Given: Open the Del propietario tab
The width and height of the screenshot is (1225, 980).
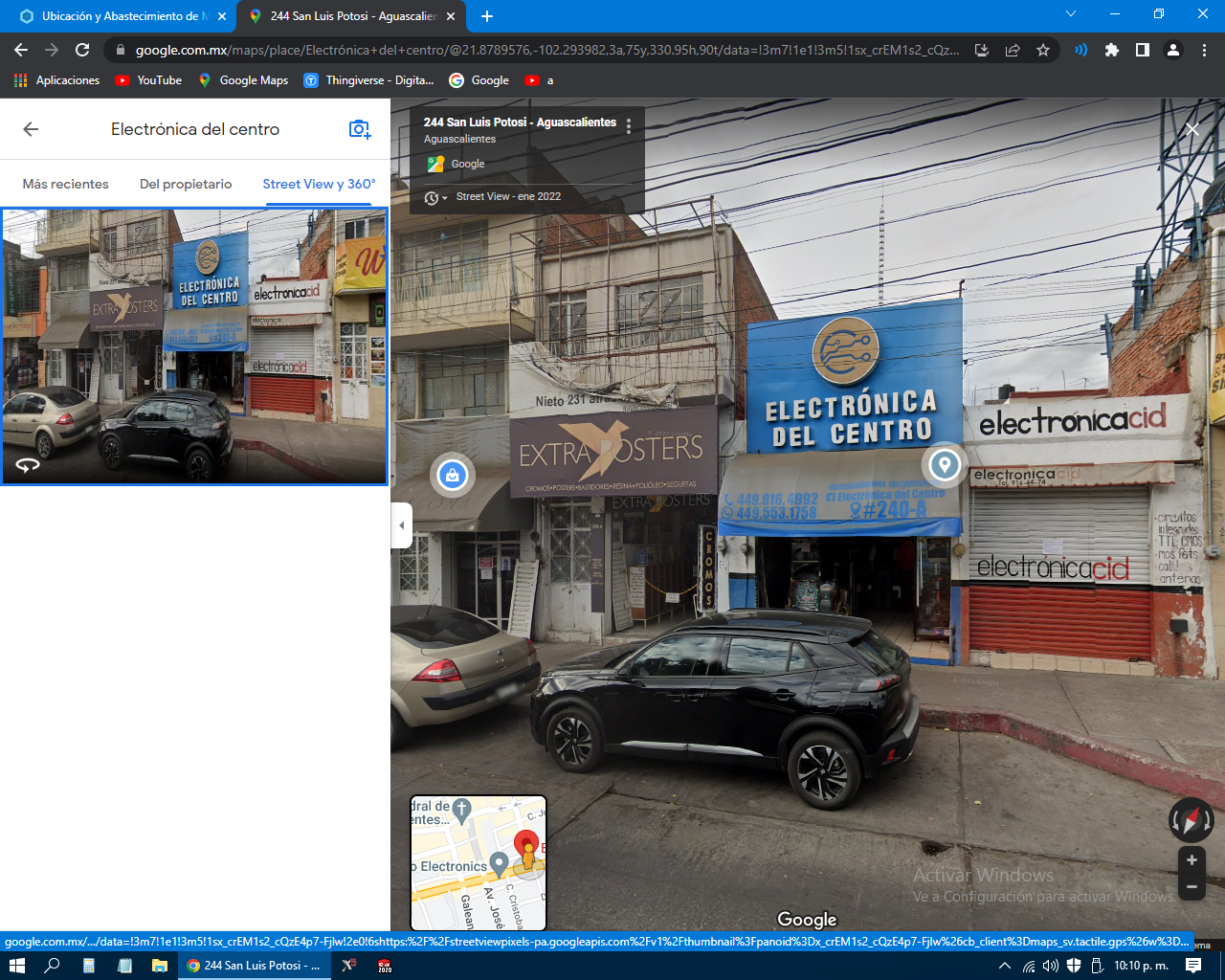Looking at the screenshot, I should [186, 184].
